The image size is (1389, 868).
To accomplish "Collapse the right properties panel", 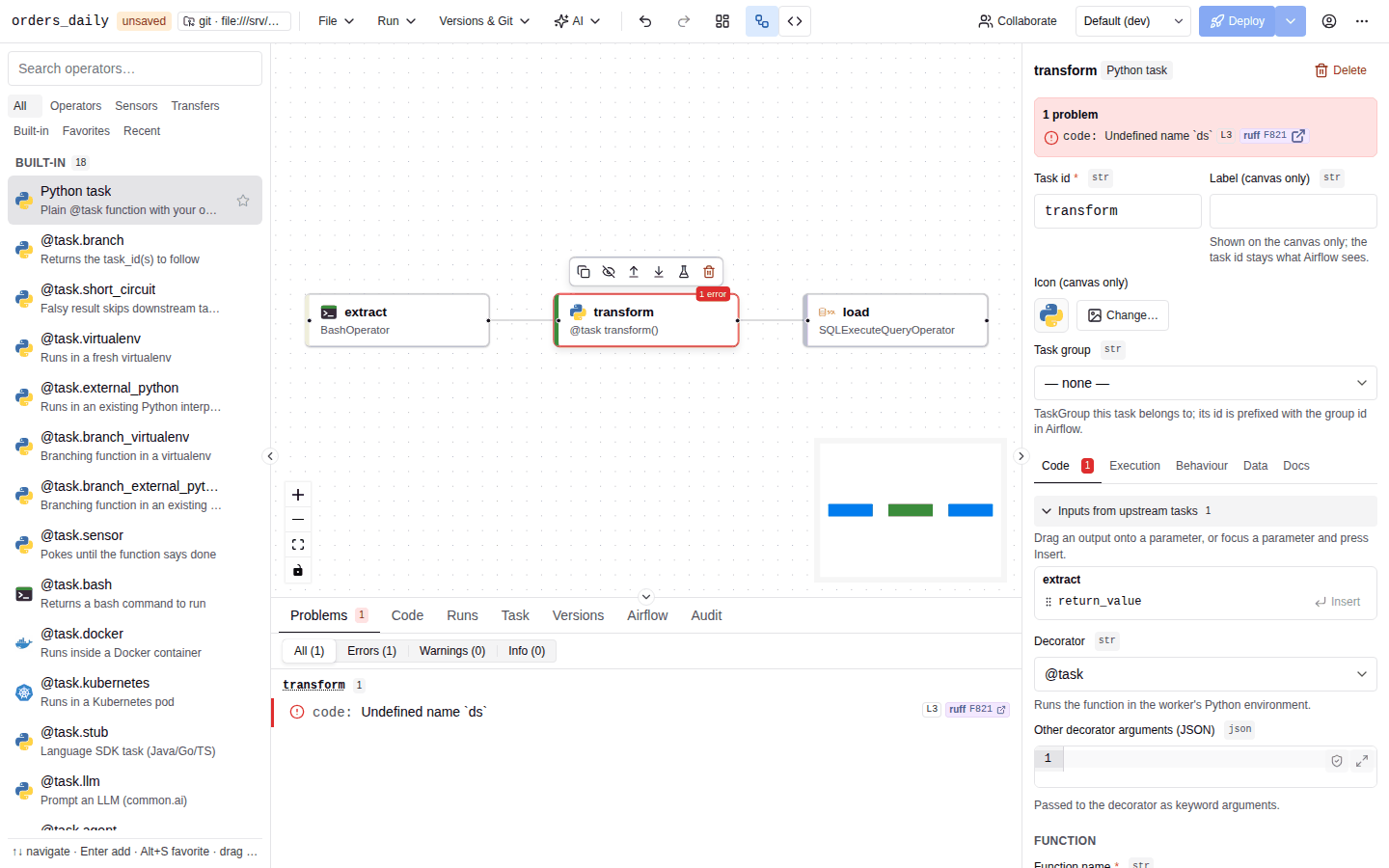I will point(1021,456).
